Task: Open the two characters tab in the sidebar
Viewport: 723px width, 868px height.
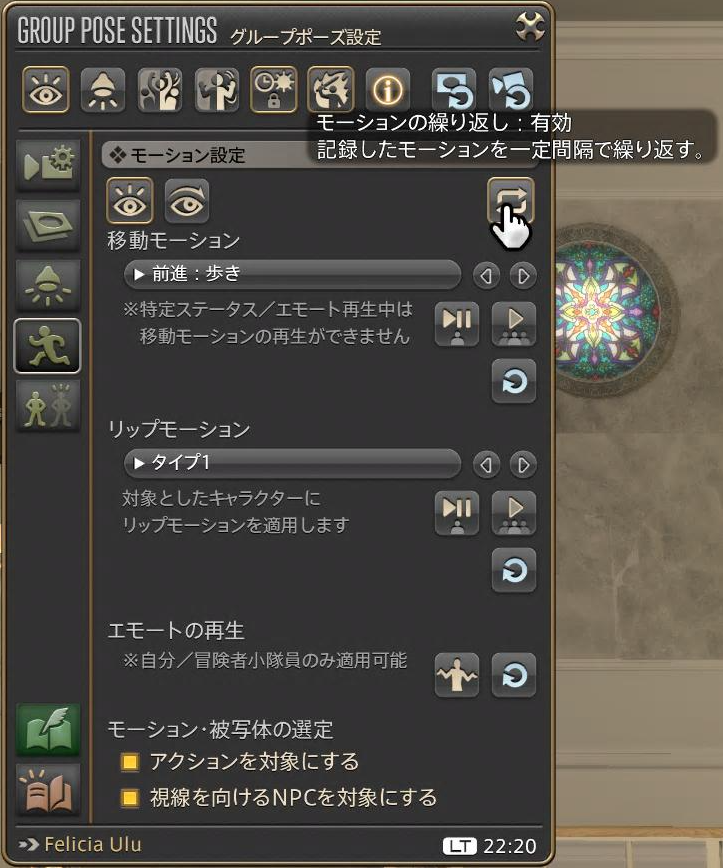Action: click(48, 406)
